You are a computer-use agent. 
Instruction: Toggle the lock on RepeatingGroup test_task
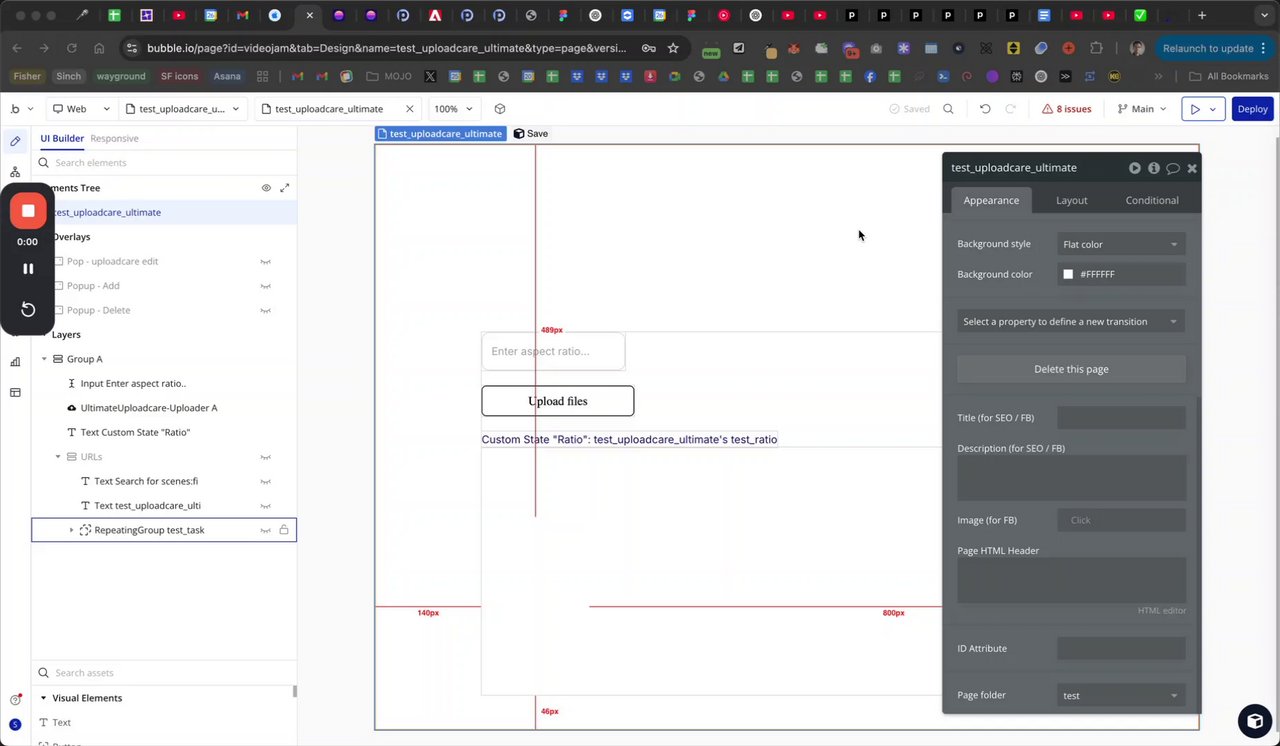pyautogui.click(x=284, y=530)
